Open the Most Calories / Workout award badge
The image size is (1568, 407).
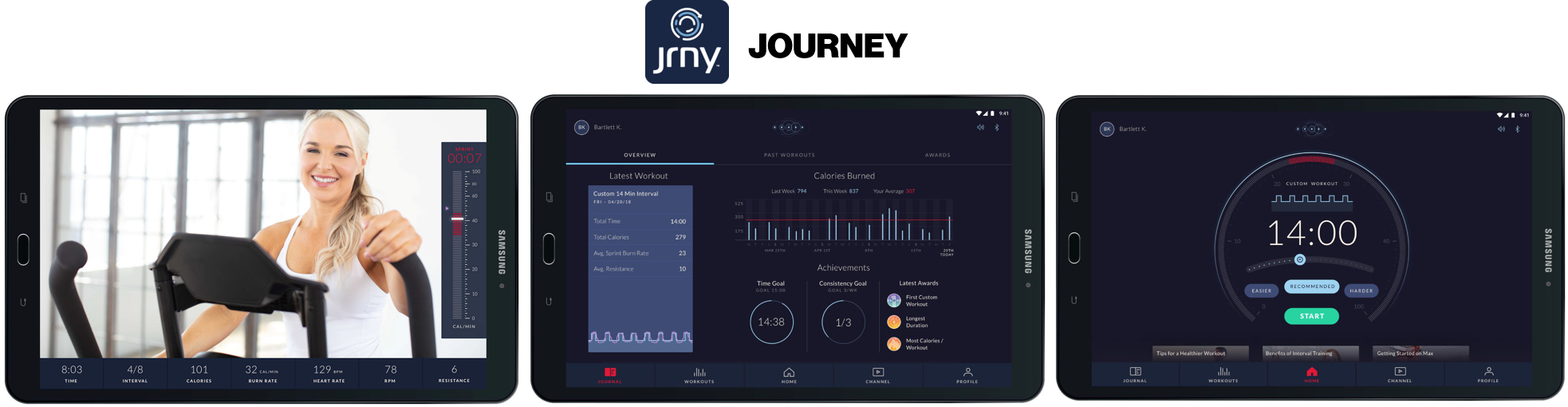(x=894, y=344)
